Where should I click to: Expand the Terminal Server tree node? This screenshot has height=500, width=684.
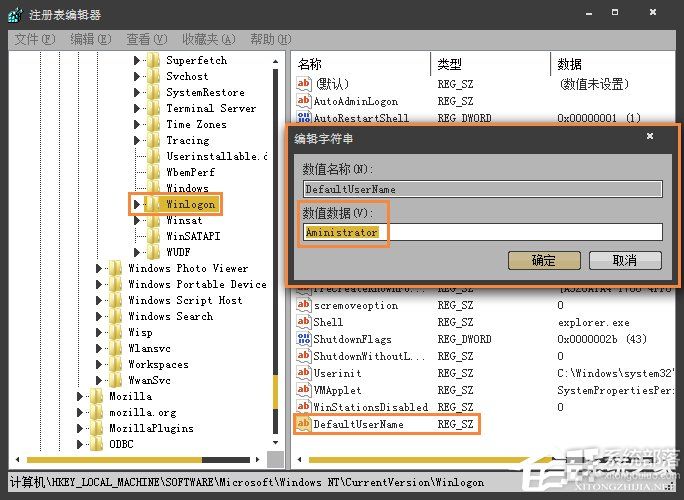[137, 108]
